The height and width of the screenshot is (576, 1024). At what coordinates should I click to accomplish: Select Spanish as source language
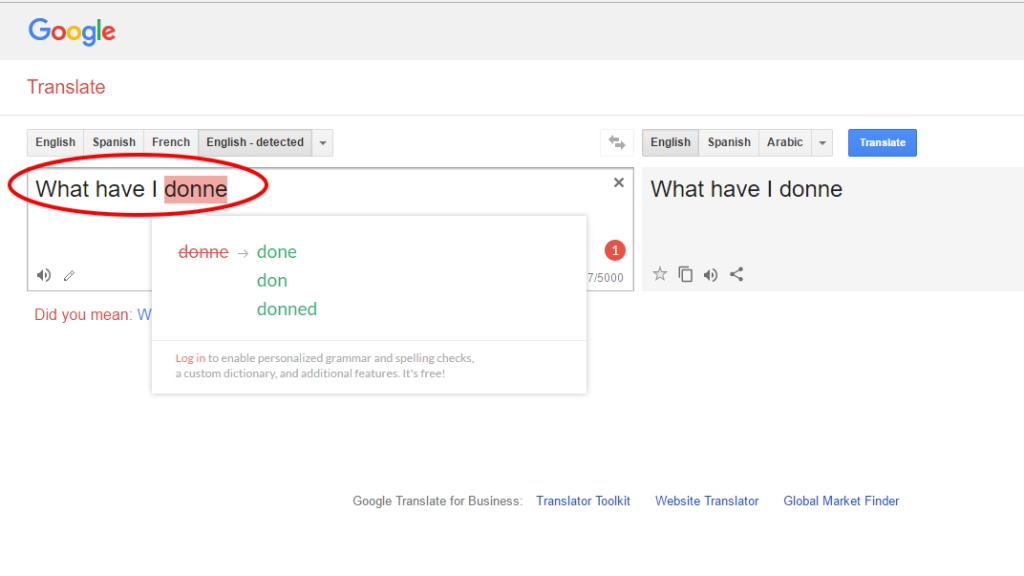114,142
